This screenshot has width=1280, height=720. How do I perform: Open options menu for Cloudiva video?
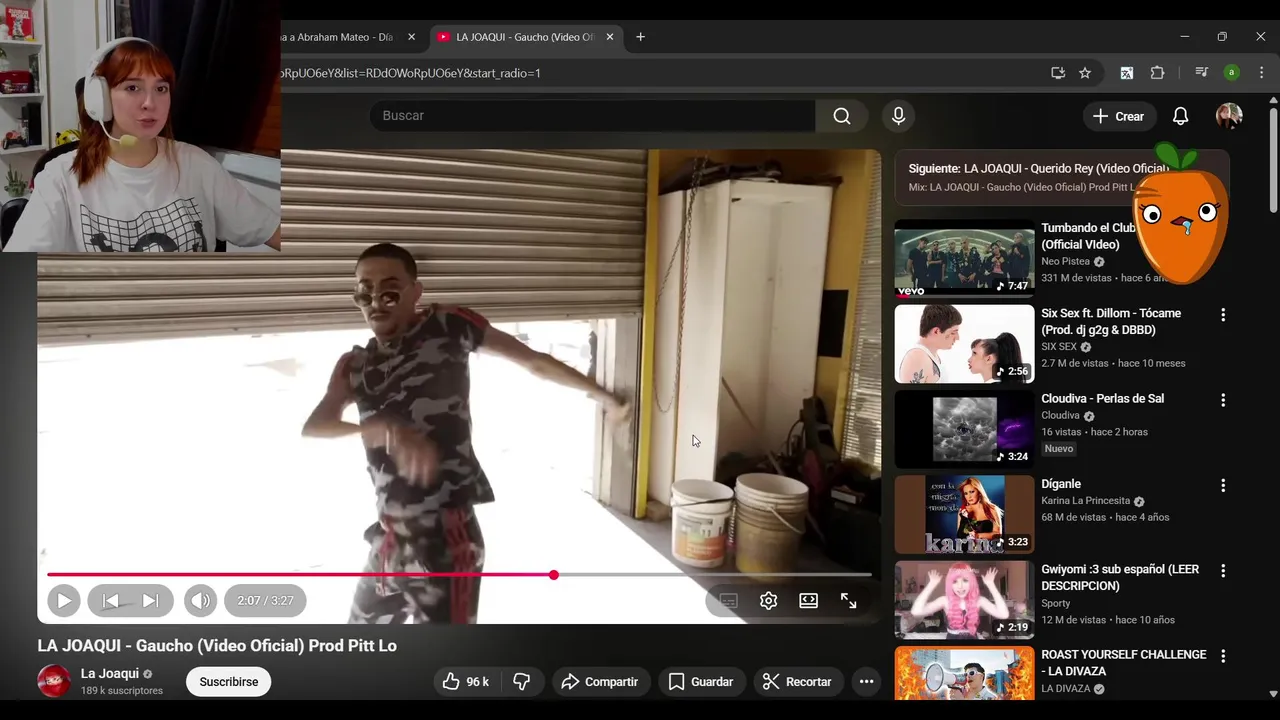pyautogui.click(x=1222, y=400)
